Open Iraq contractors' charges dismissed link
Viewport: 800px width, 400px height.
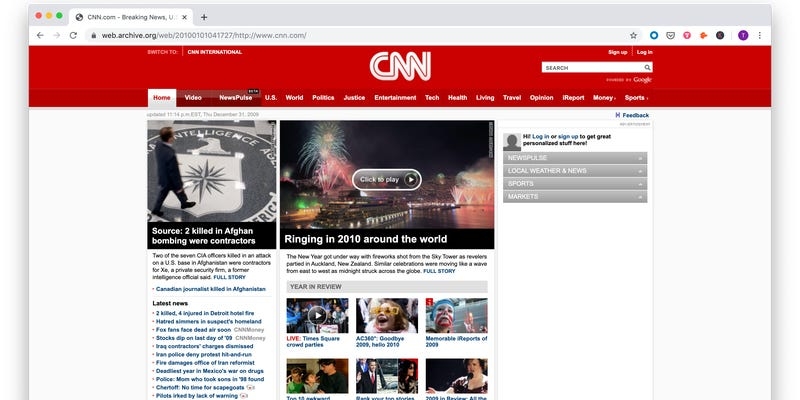pyautogui.click(x=205, y=346)
